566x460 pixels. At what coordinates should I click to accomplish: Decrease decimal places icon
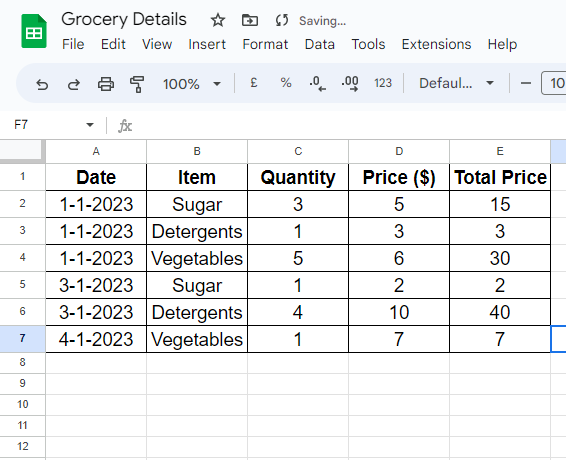click(318, 83)
